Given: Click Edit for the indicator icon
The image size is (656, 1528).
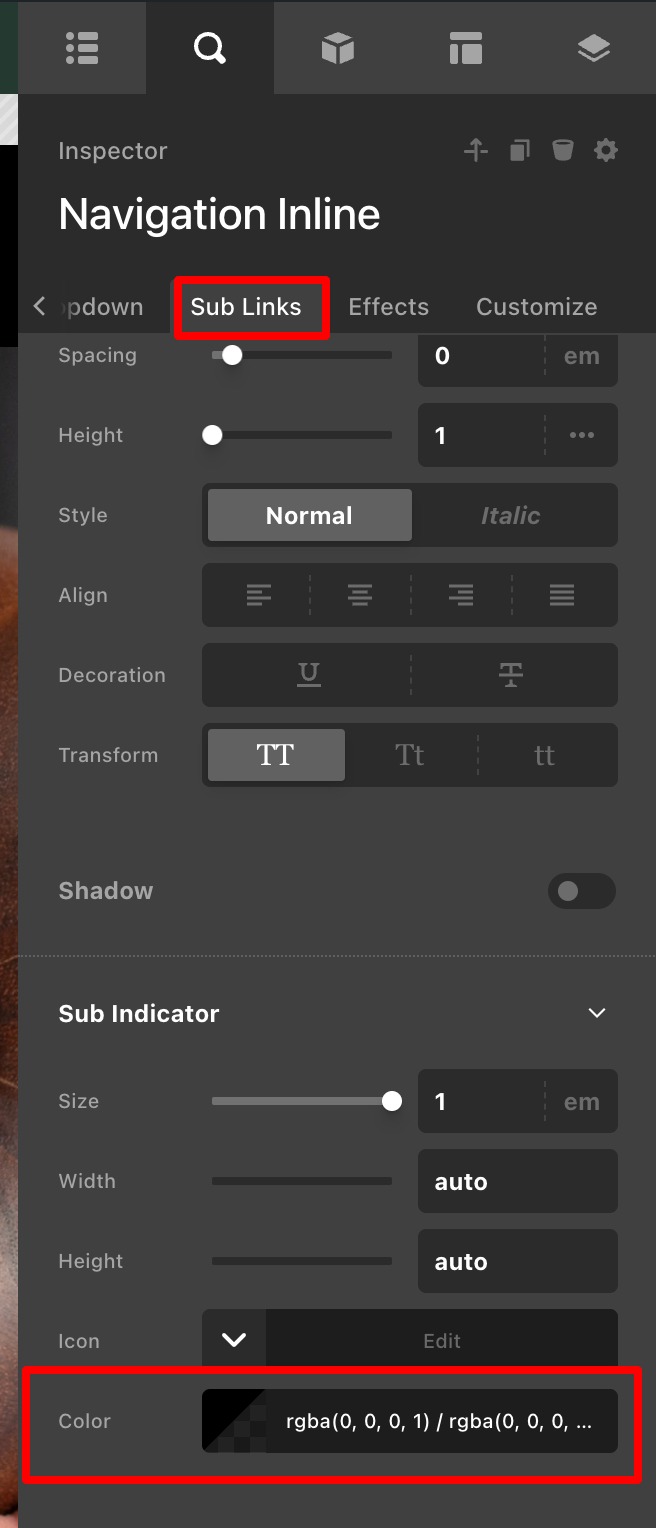Looking at the screenshot, I should [441, 1341].
